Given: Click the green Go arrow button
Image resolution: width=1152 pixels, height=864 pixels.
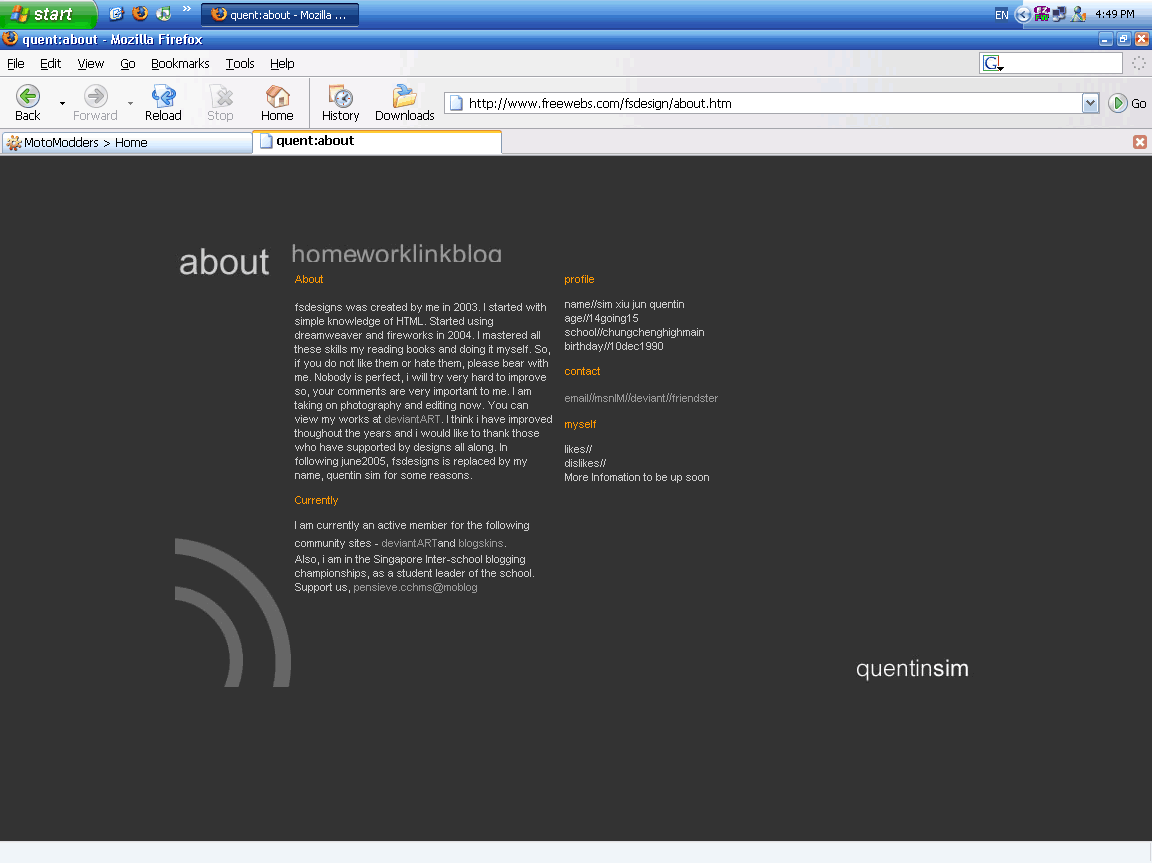Looking at the screenshot, I should [x=1117, y=104].
